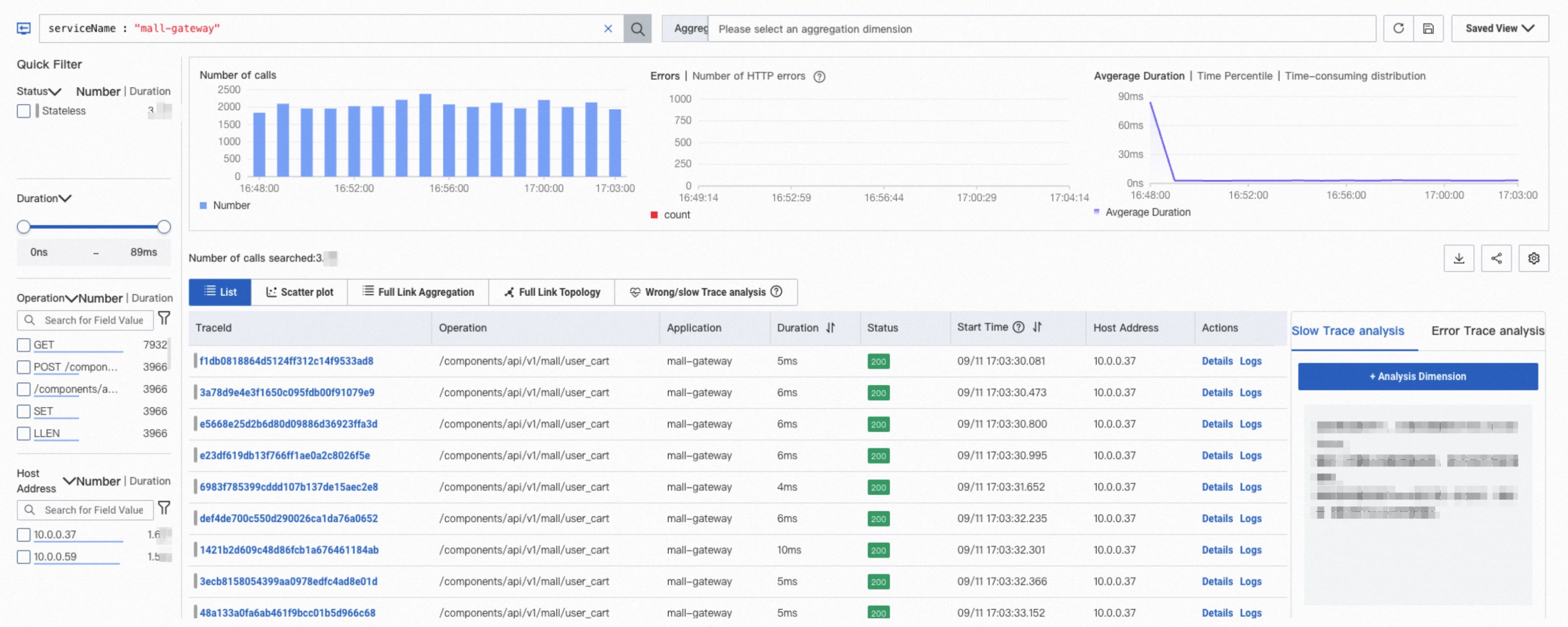Collapse the Status filter section
The image size is (1568, 627).
(x=55, y=92)
